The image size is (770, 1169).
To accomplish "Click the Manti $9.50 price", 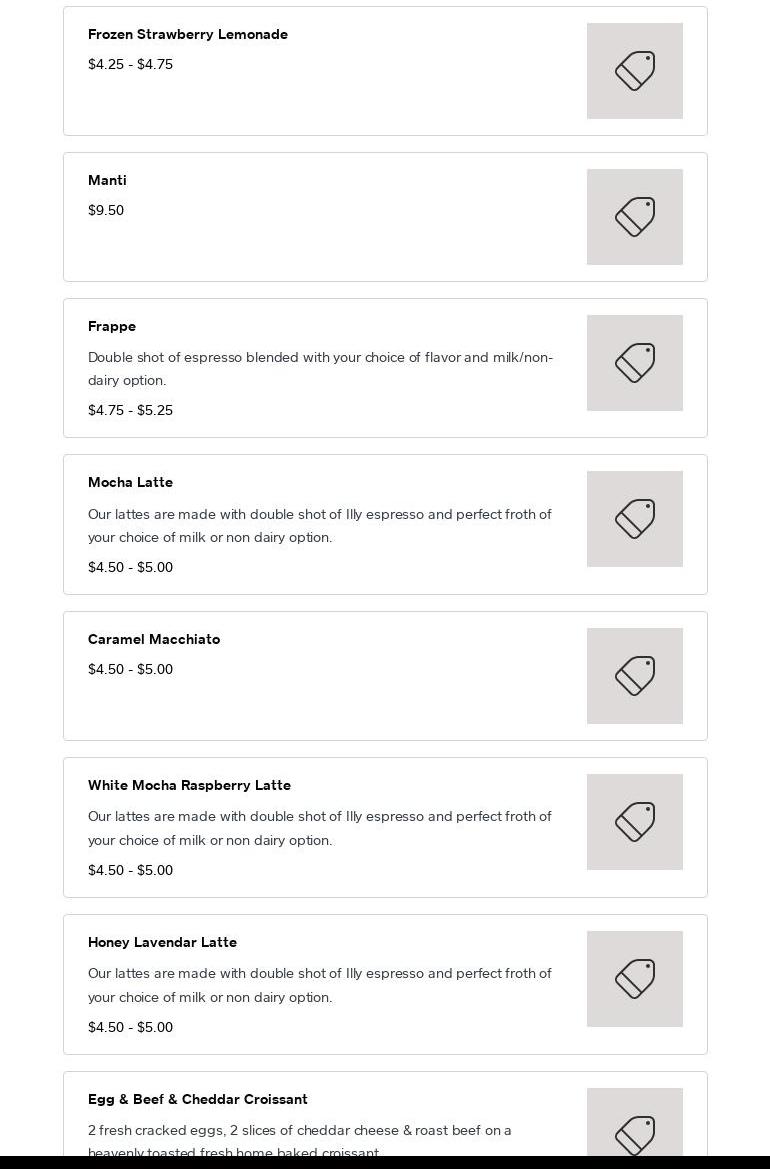I will click(x=106, y=210).
